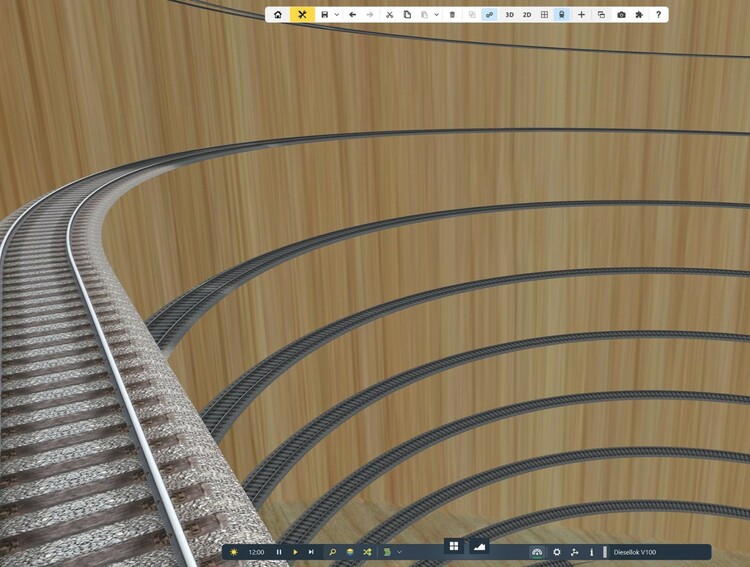The width and height of the screenshot is (750, 567).
Task: Show info for selected vehicle
Action: pos(592,552)
